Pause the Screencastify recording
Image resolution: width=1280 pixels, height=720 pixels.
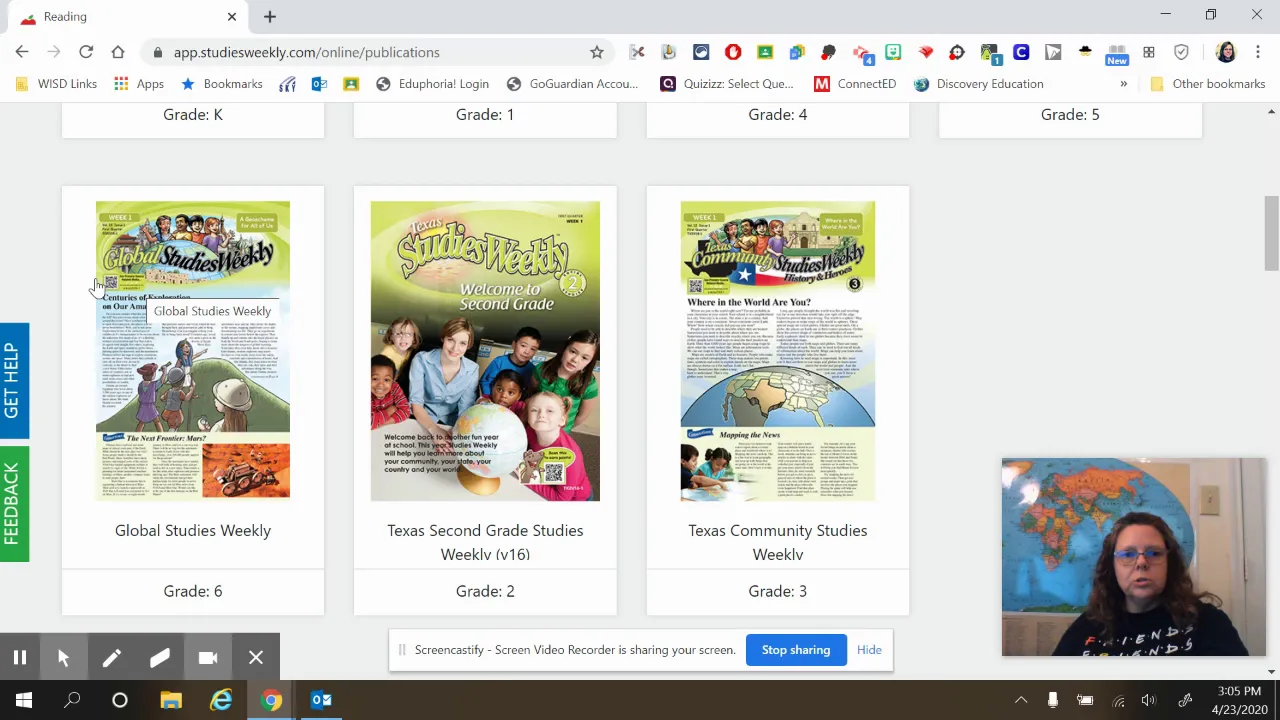point(19,657)
